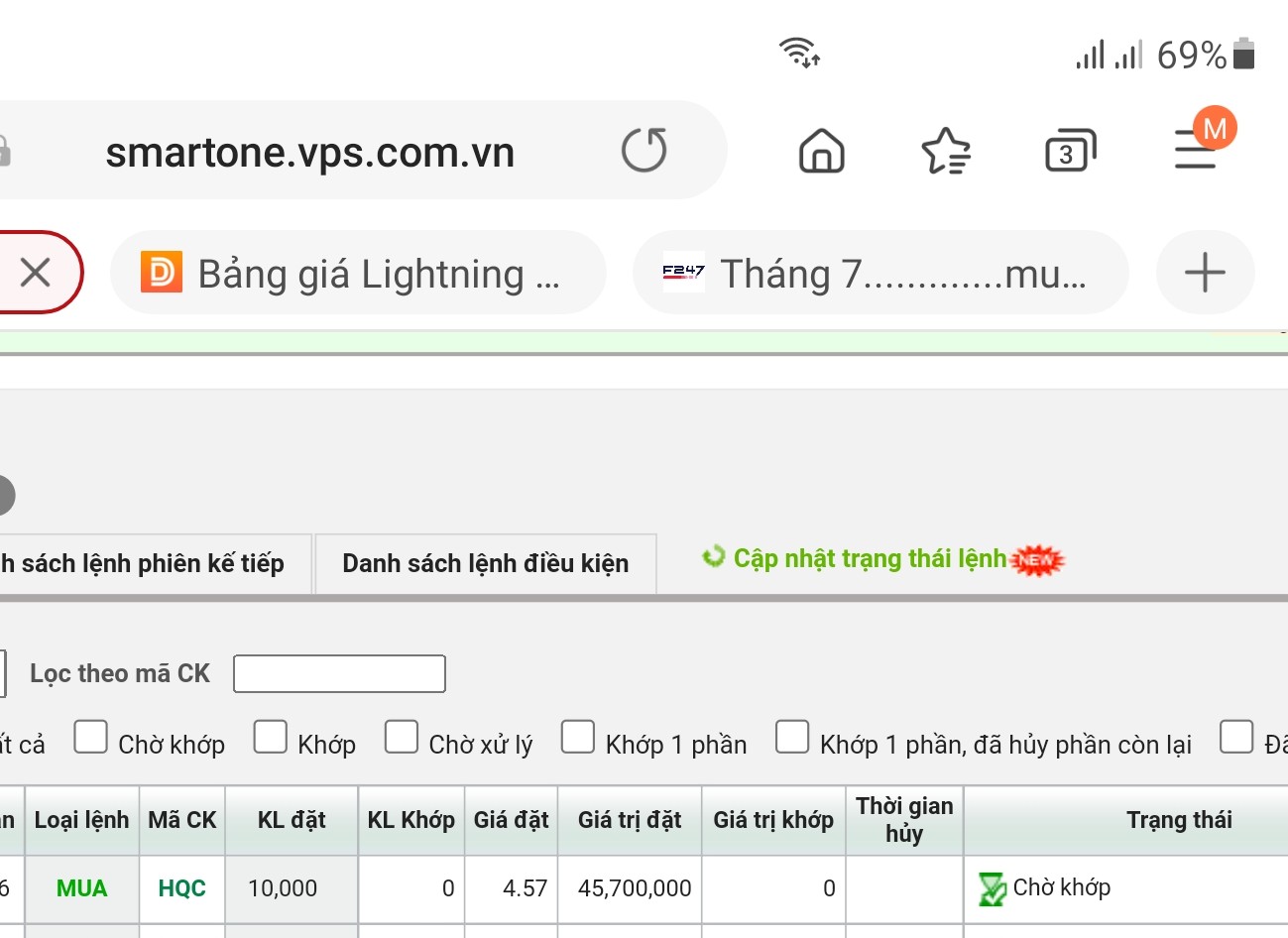Click the Giá đặt column header
The height and width of the screenshot is (938, 1288).
coord(511,820)
